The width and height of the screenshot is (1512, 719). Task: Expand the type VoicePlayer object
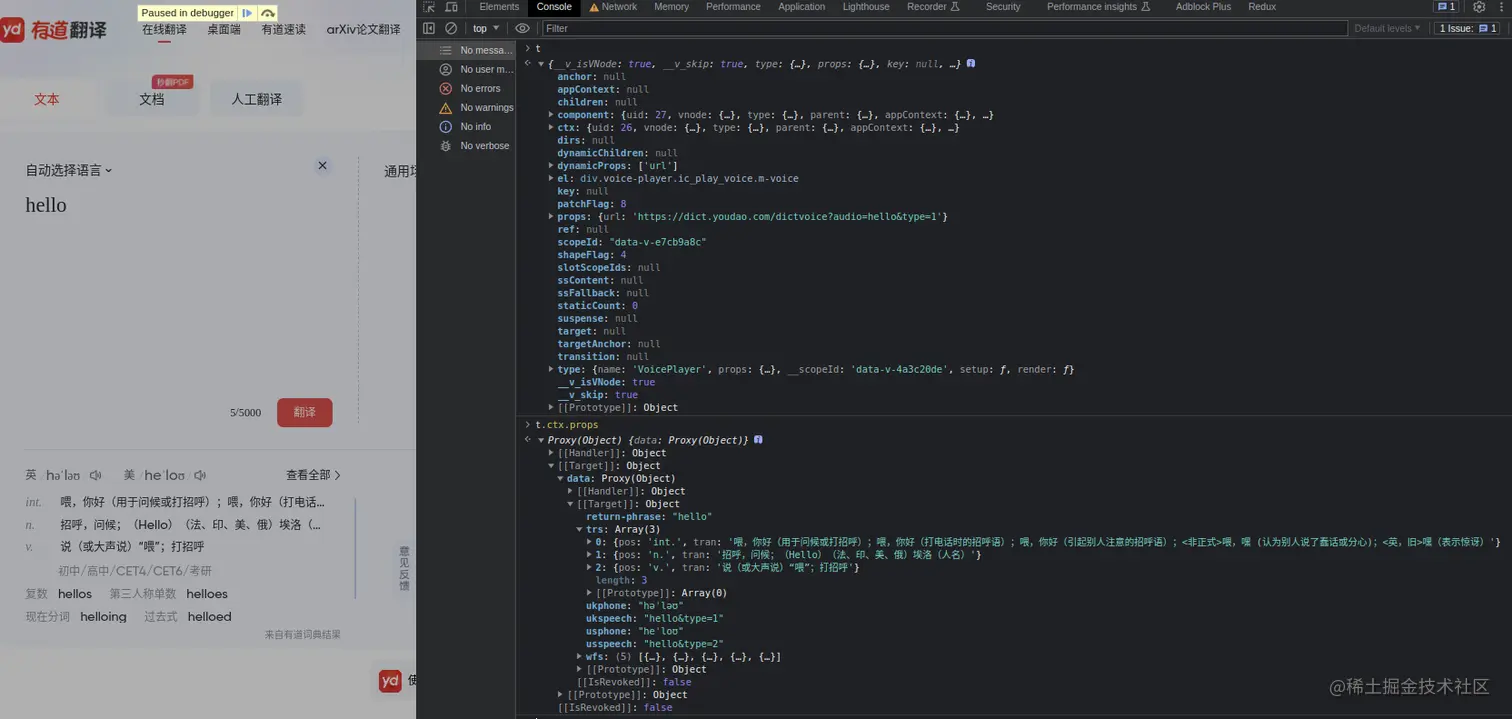(550, 370)
